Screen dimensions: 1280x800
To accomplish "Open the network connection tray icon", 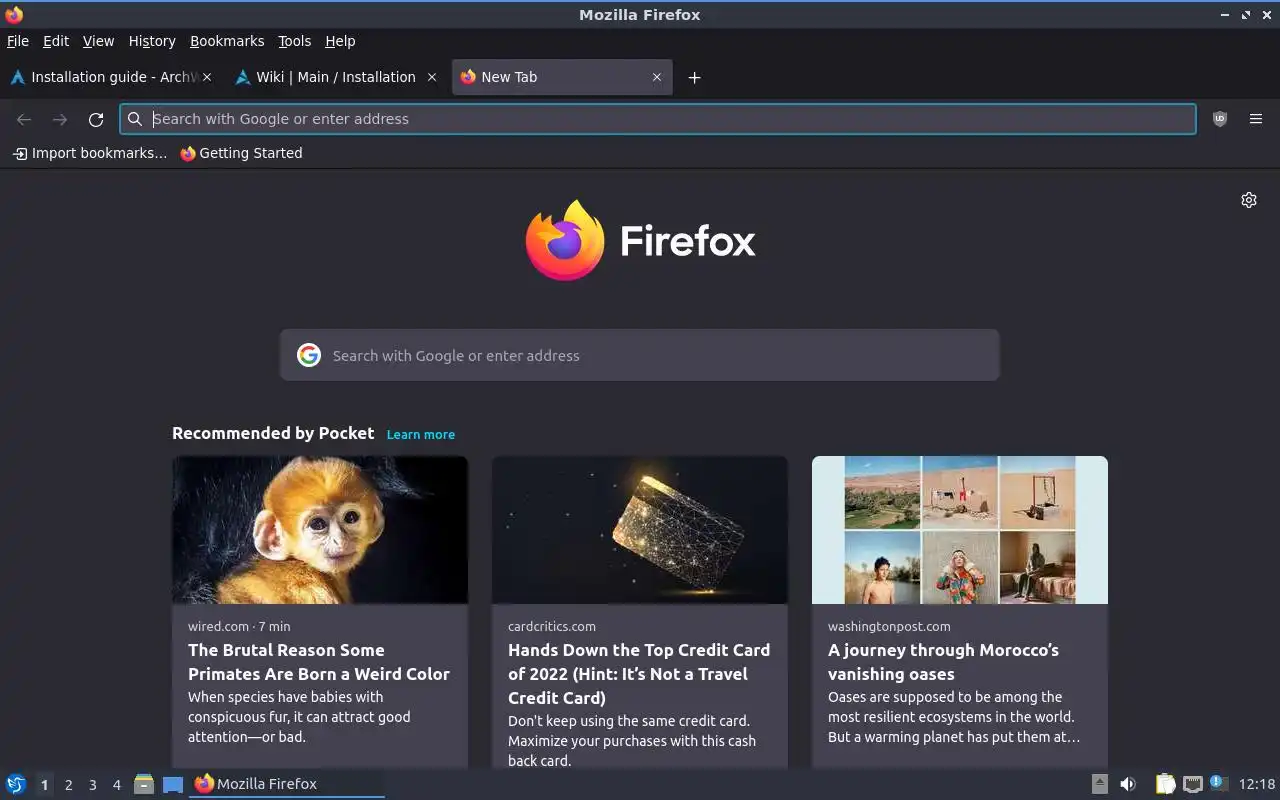I will pos(1192,784).
